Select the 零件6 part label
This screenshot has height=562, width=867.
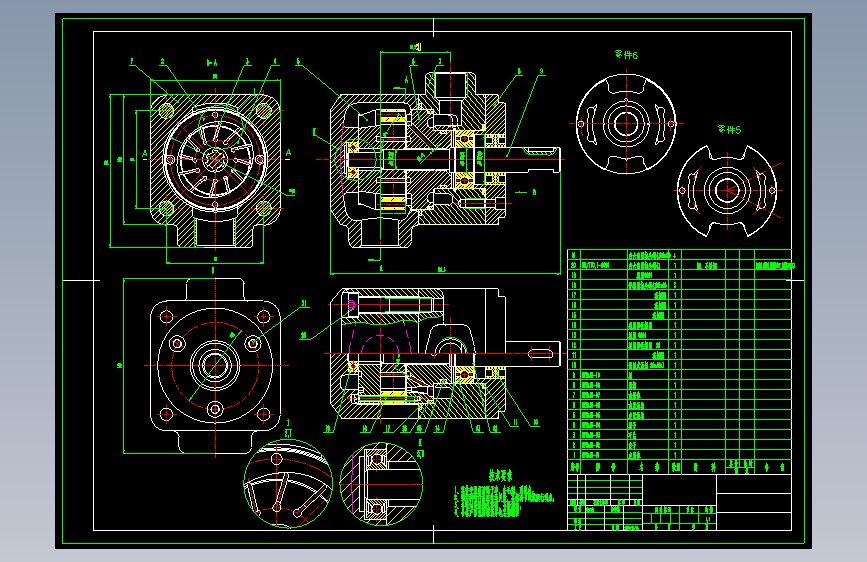point(626,55)
